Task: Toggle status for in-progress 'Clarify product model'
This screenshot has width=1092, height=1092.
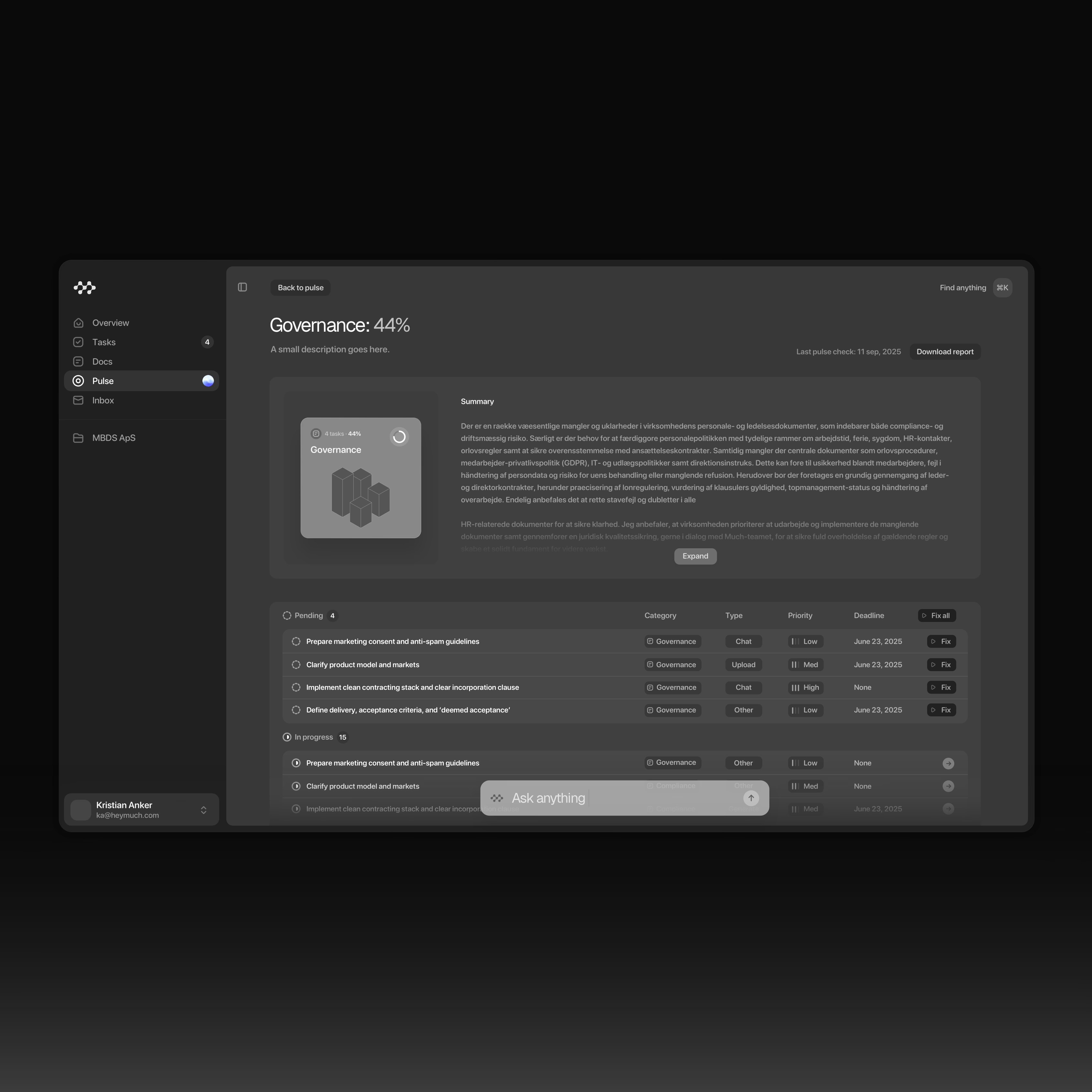Action: (x=296, y=786)
